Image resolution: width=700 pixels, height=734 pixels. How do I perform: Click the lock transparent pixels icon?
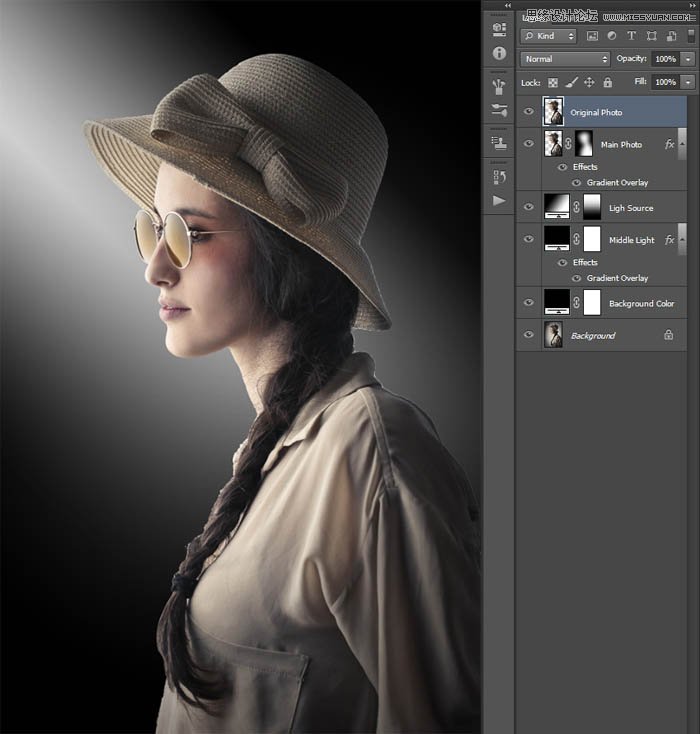pos(553,82)
